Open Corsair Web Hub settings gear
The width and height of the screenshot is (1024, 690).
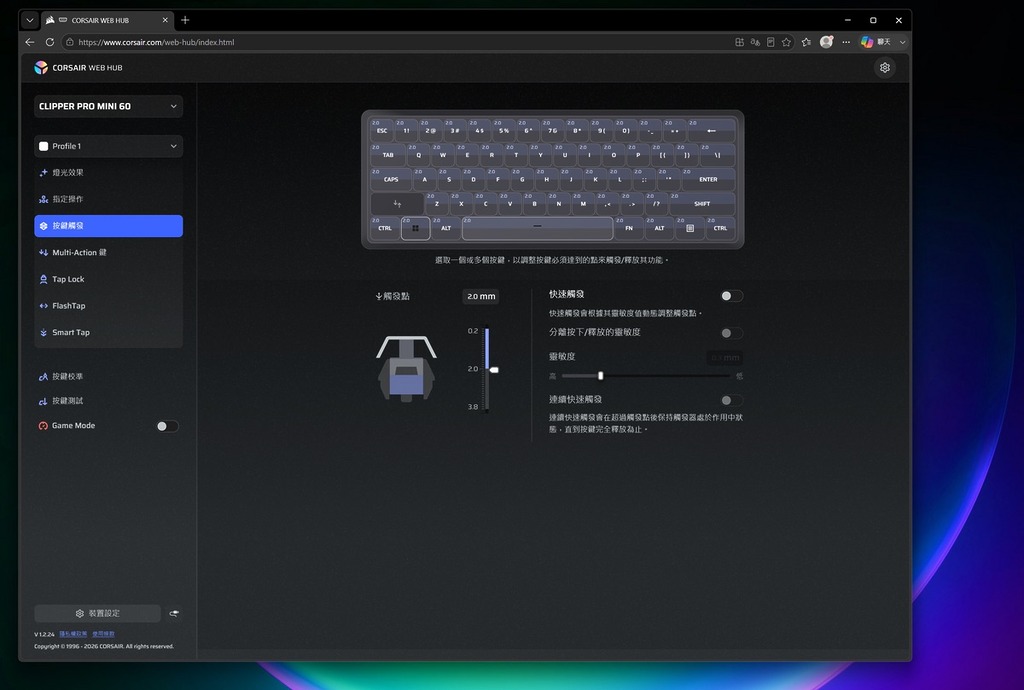[x=884, y=67]
